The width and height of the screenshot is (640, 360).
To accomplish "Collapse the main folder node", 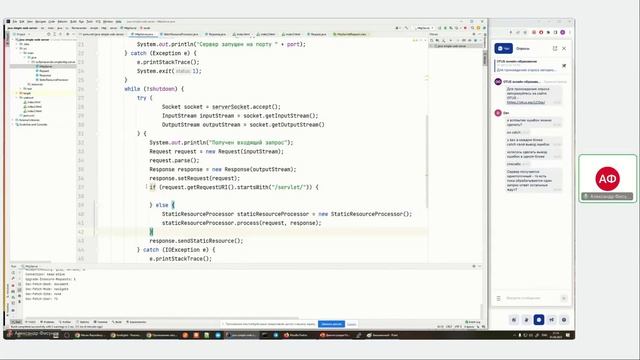I will click(x=21, y=53).
